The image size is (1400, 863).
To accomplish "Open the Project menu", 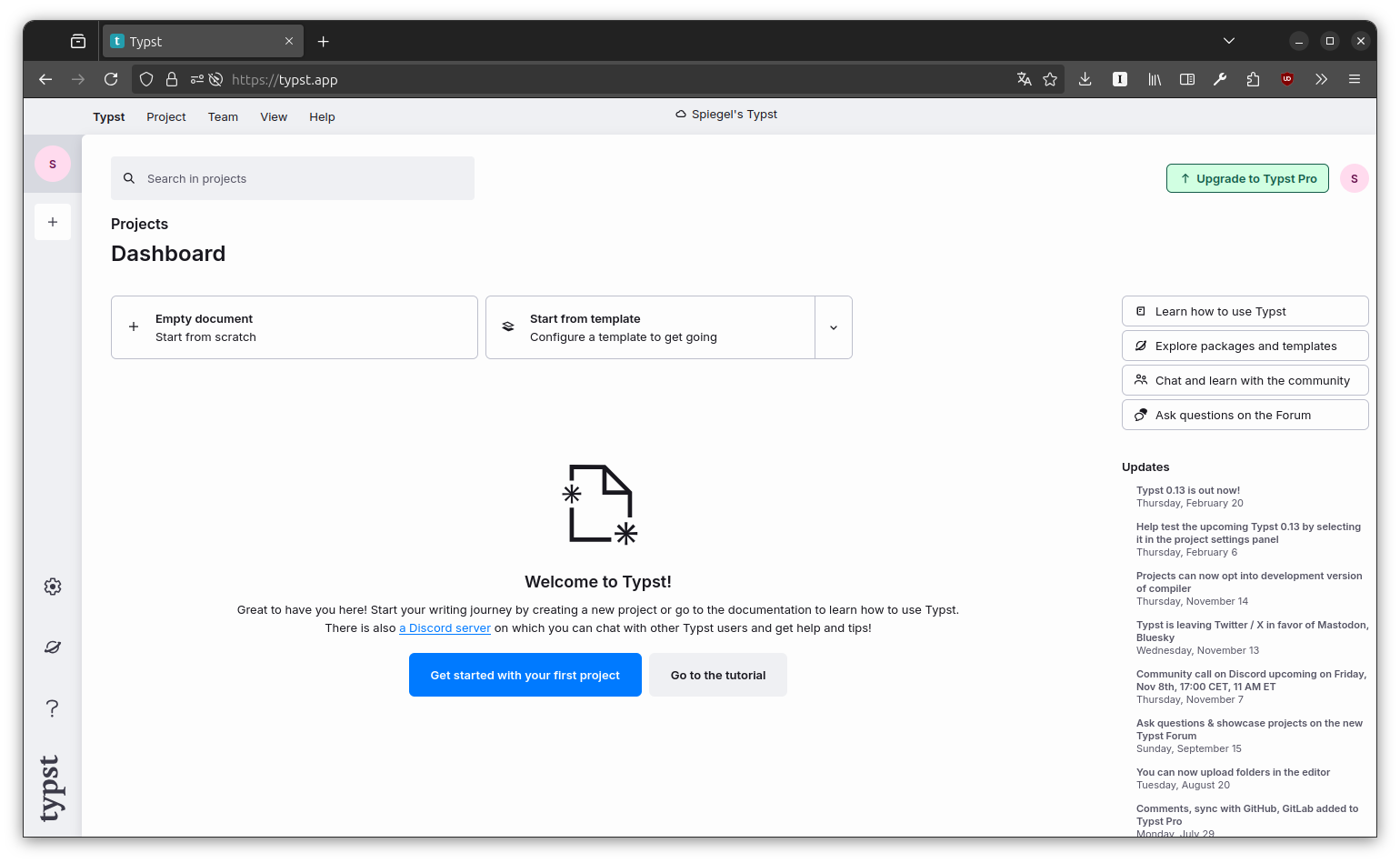I will [166, 116].
